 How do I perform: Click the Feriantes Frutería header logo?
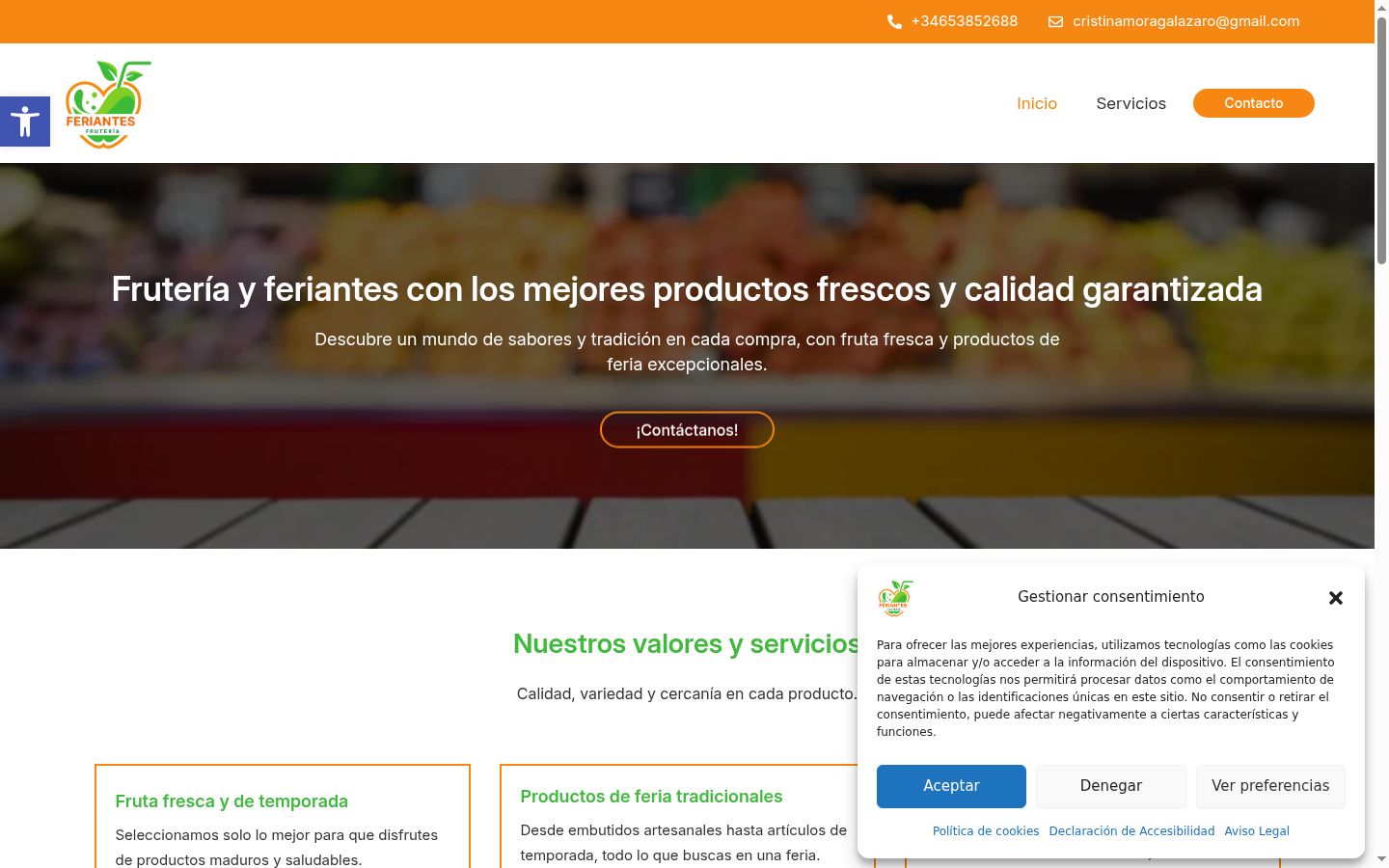(x=108, y=104)
